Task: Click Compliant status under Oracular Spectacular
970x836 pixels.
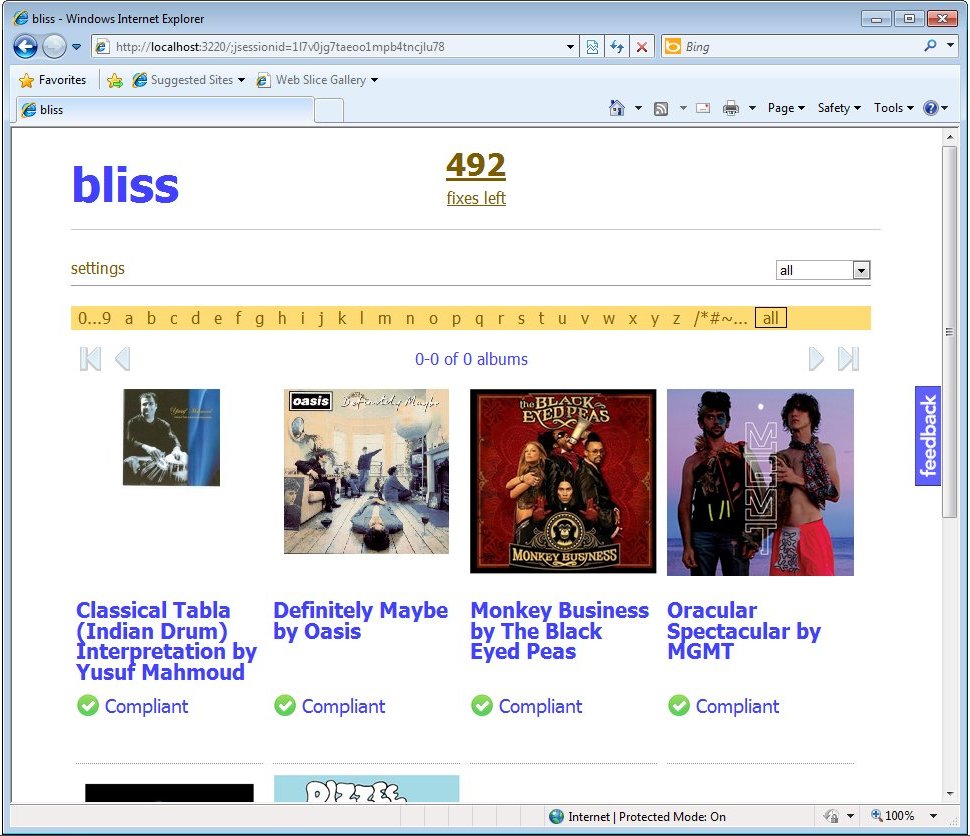Action: [x=723, y=706]
